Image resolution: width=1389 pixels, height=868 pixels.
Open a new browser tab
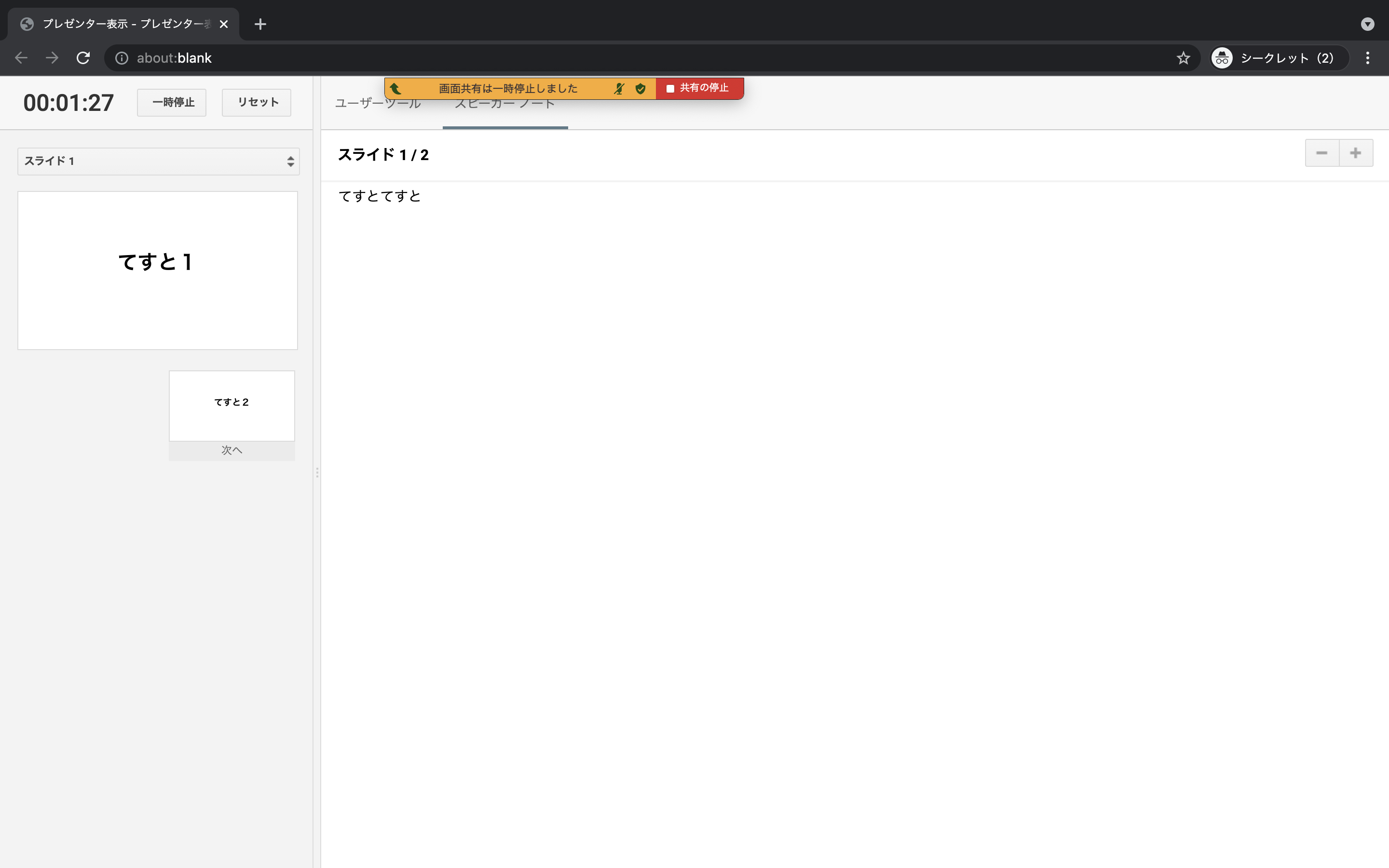(260, 24)
